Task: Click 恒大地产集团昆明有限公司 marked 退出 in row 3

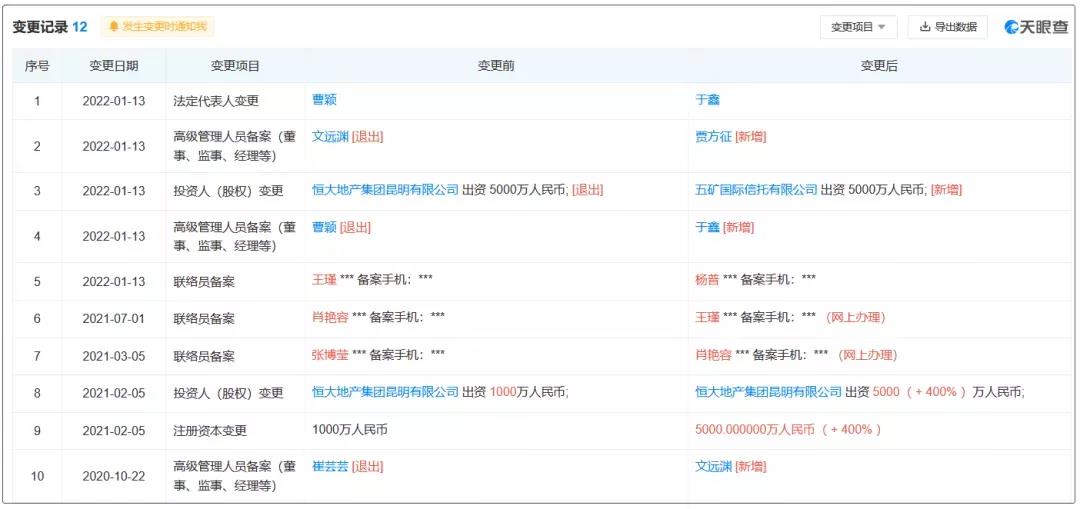Action: [385, 190]
